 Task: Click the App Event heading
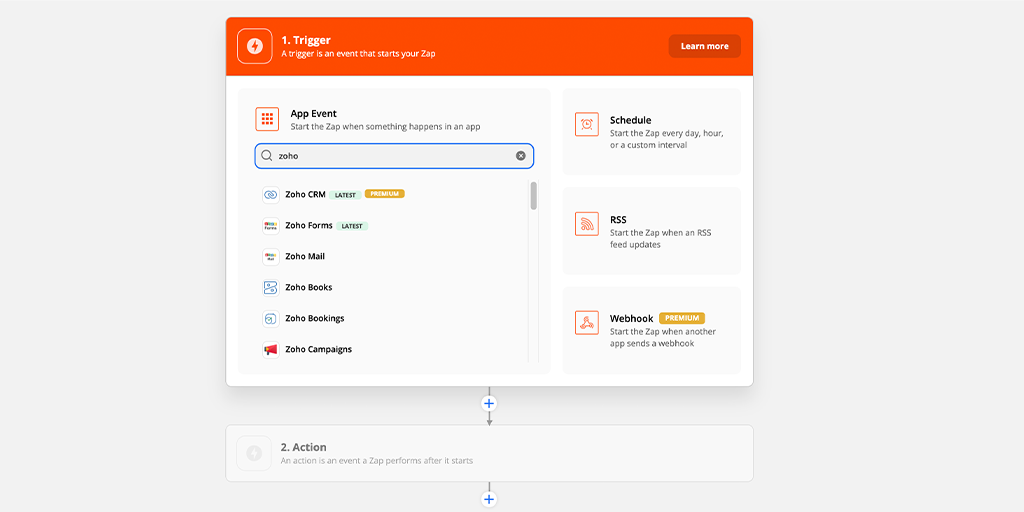point(313,114)
